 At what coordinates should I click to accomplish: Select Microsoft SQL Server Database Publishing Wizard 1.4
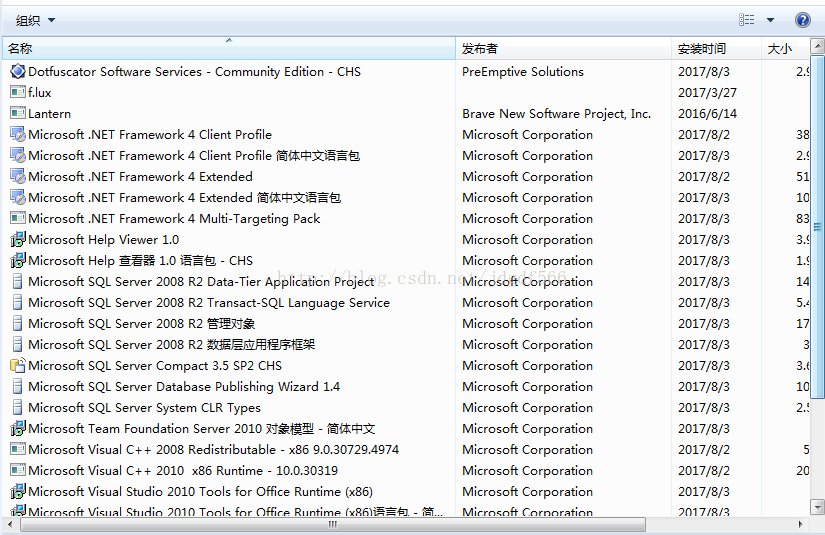pos(184,387)
